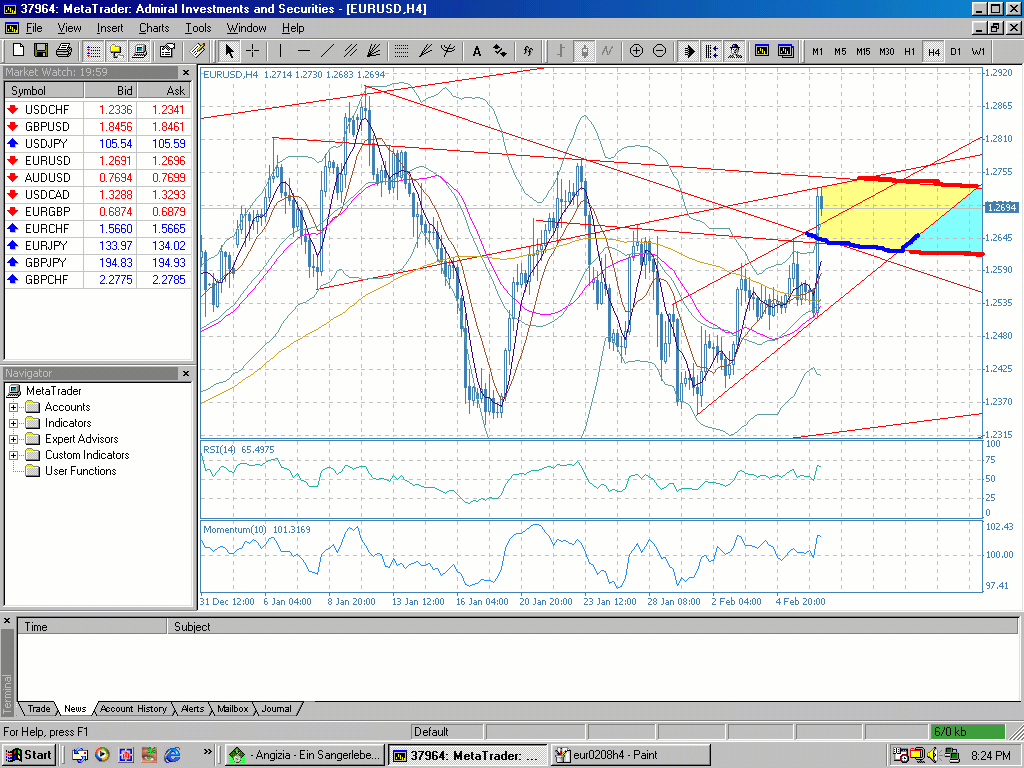Expand the Custom Indicators tree node

(x=13, y=455)
